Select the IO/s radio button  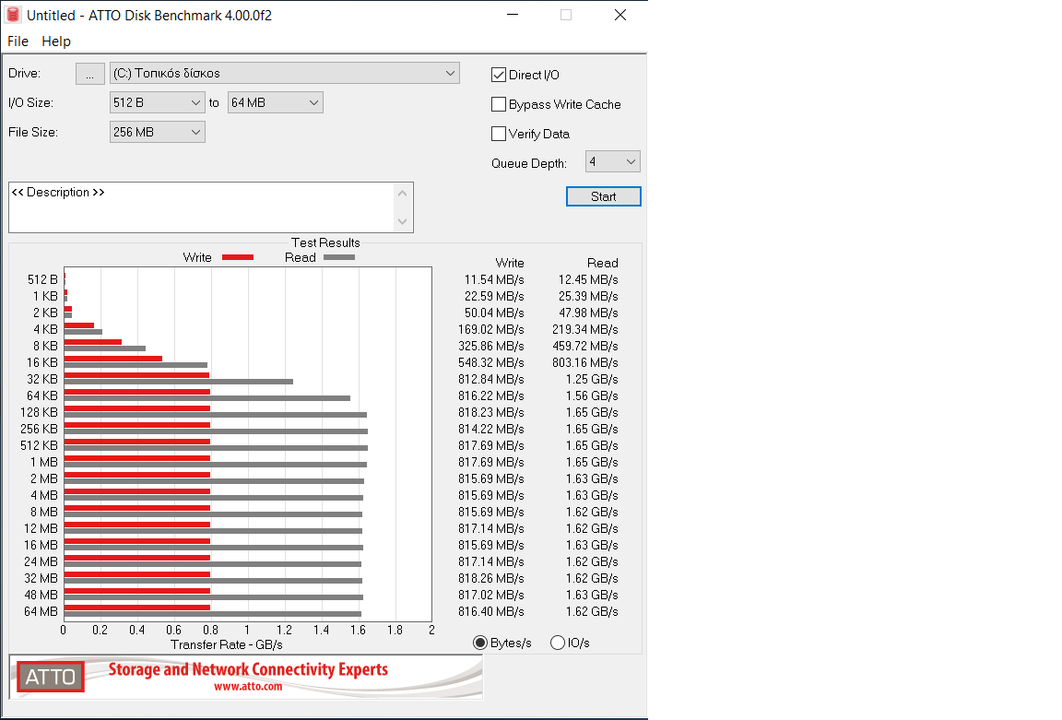[x=557, y=643]
